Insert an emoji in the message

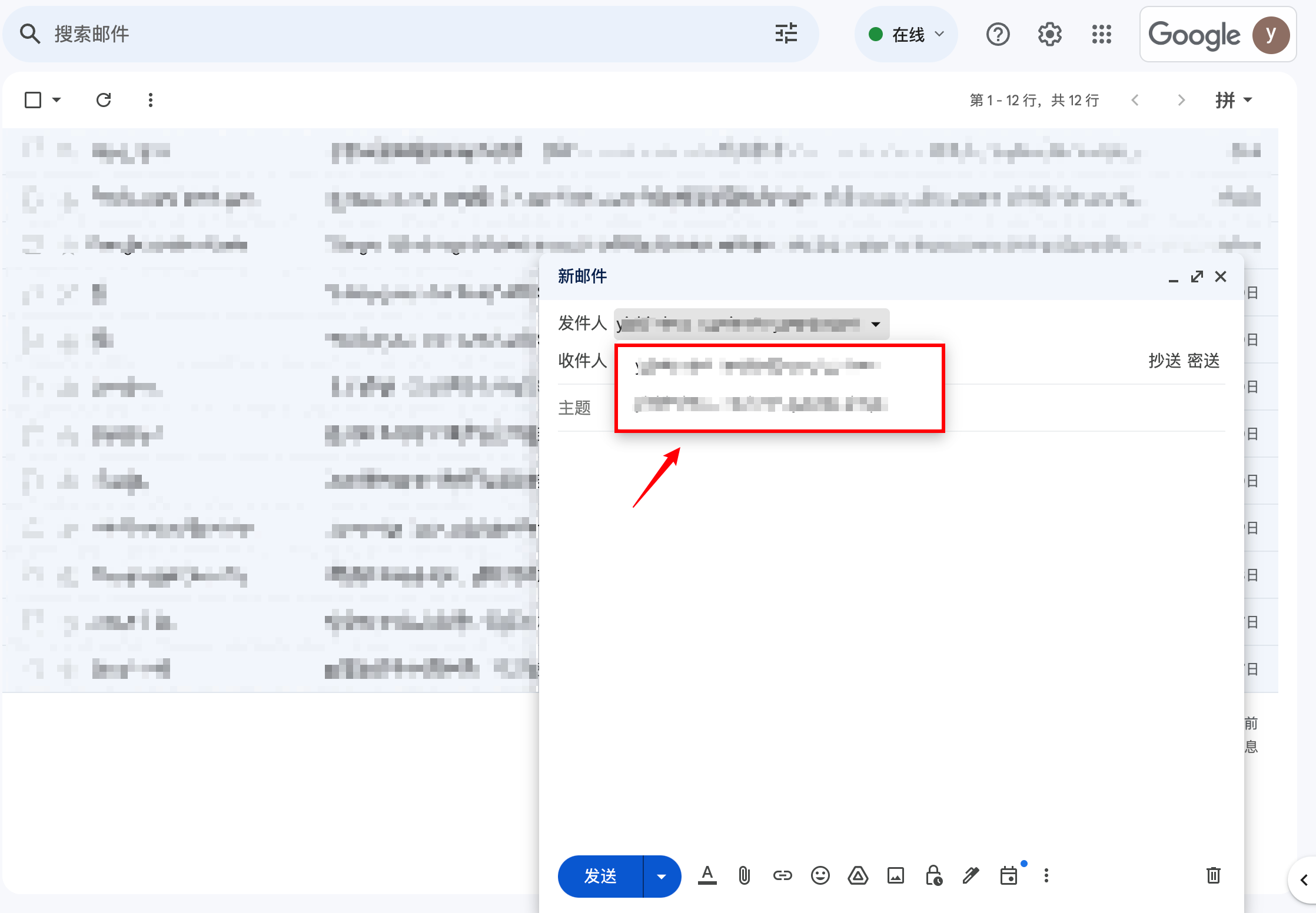tap(820, 875)
